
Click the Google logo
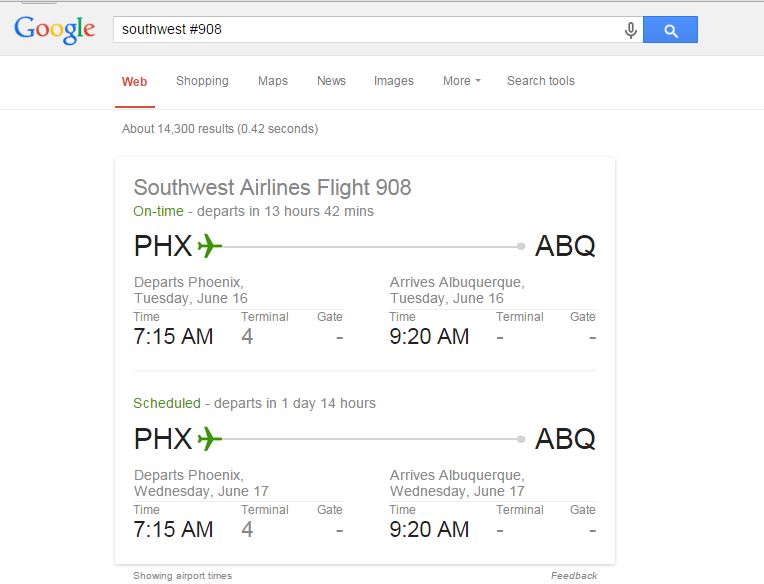click(55, 30)
